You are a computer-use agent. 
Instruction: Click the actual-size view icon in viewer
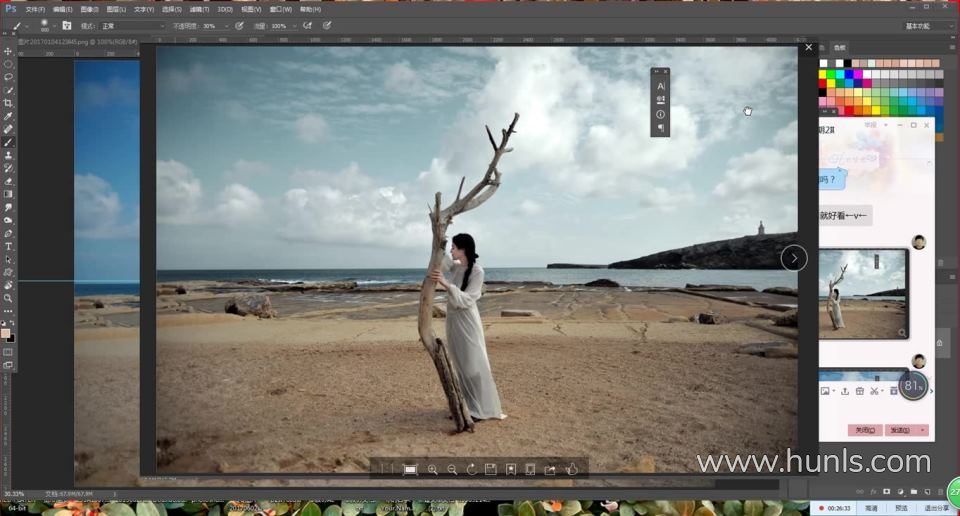coord(410,469)
